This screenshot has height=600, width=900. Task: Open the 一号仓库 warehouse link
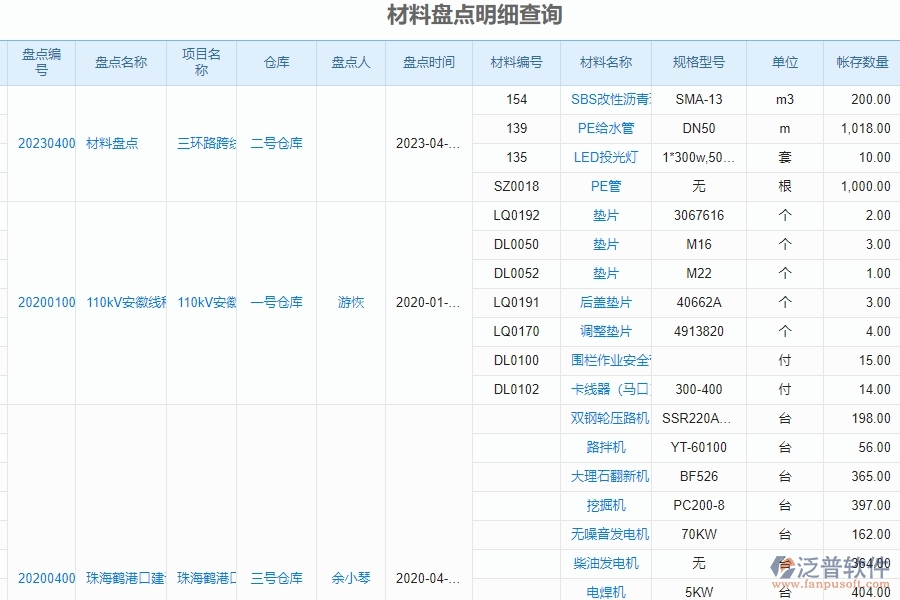click(x=277, y=302)
